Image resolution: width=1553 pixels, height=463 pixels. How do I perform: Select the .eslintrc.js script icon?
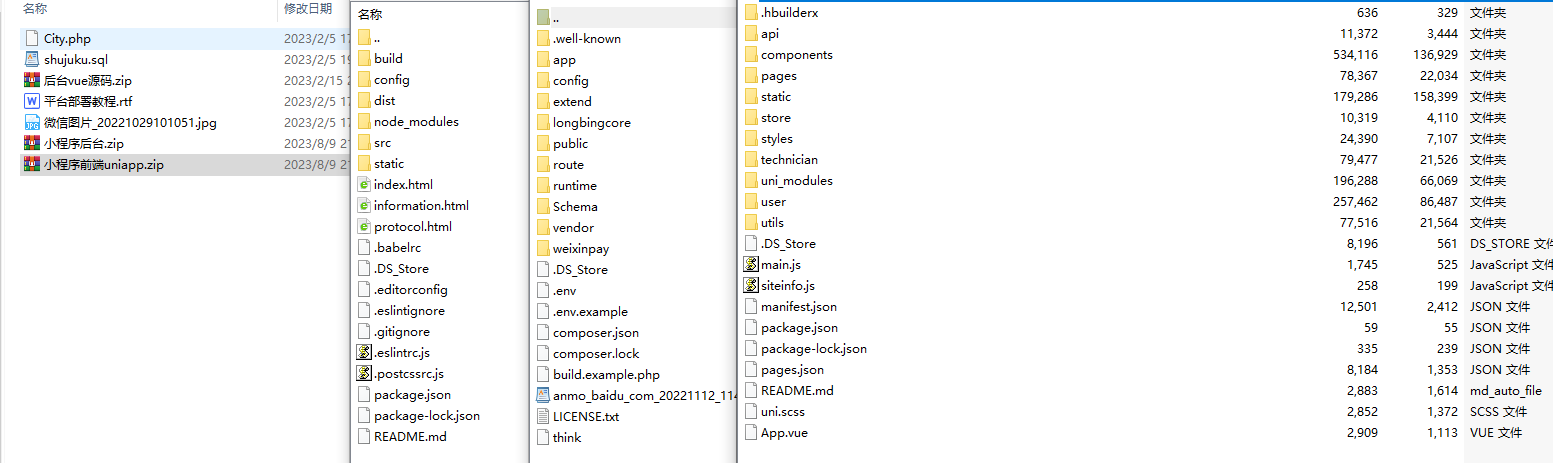(364, 353)
